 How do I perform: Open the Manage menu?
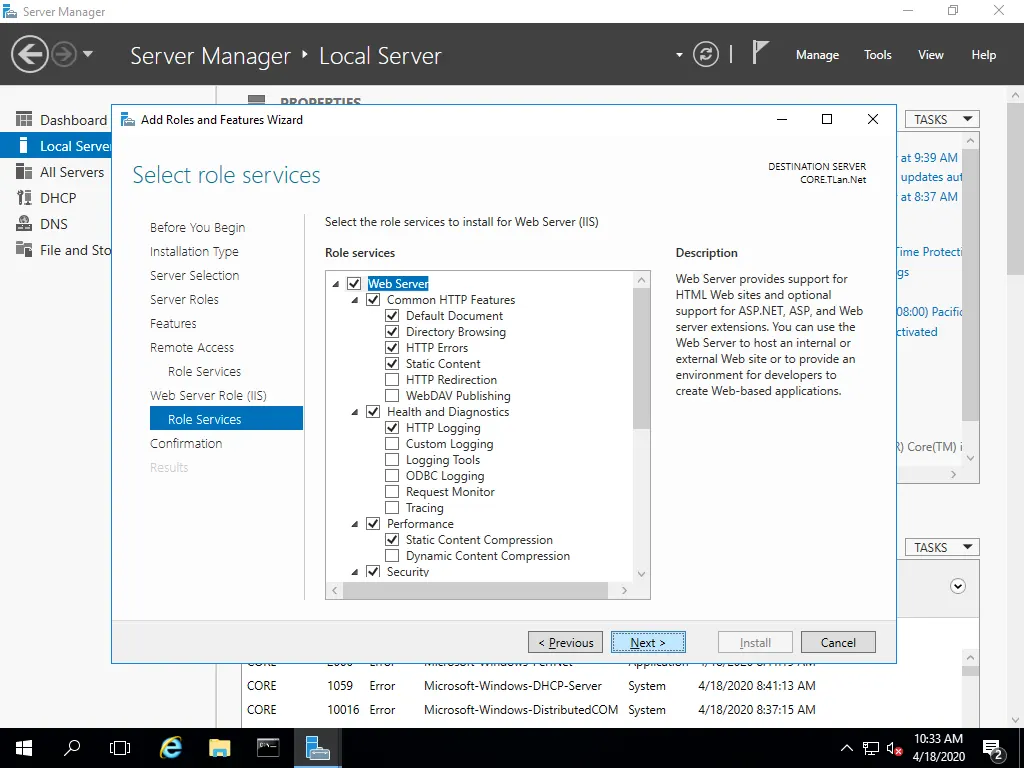point(817,55)
